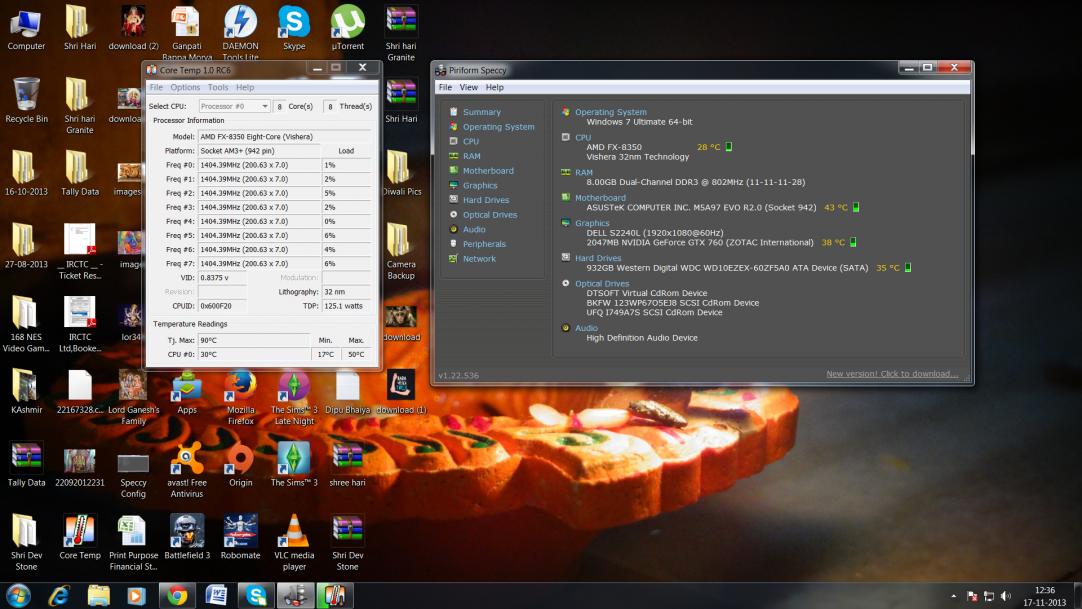Open the Tools menu in Core Temp
The image size is (1082, 609).
[x=218, y=88]
